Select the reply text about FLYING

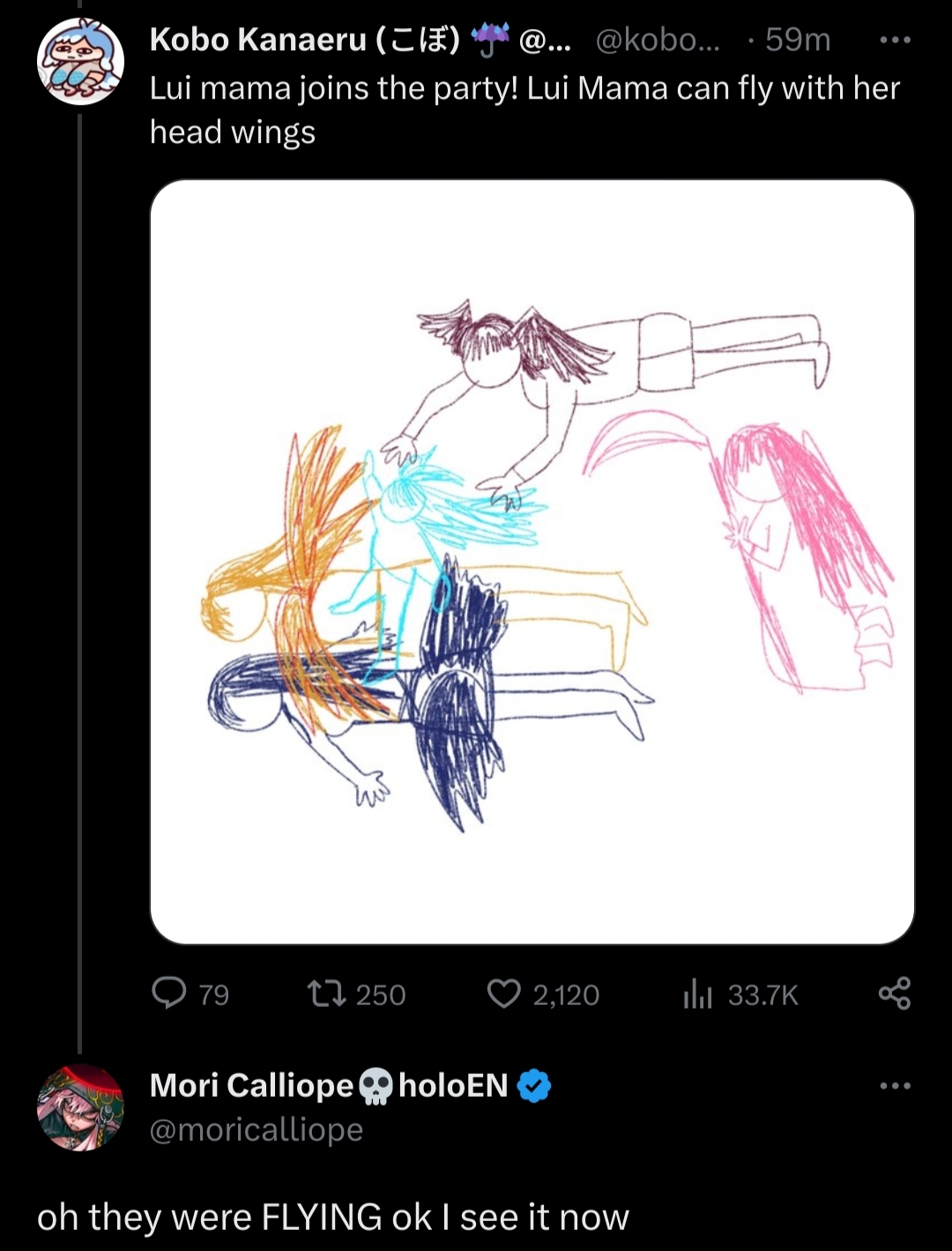[333, 1217]
